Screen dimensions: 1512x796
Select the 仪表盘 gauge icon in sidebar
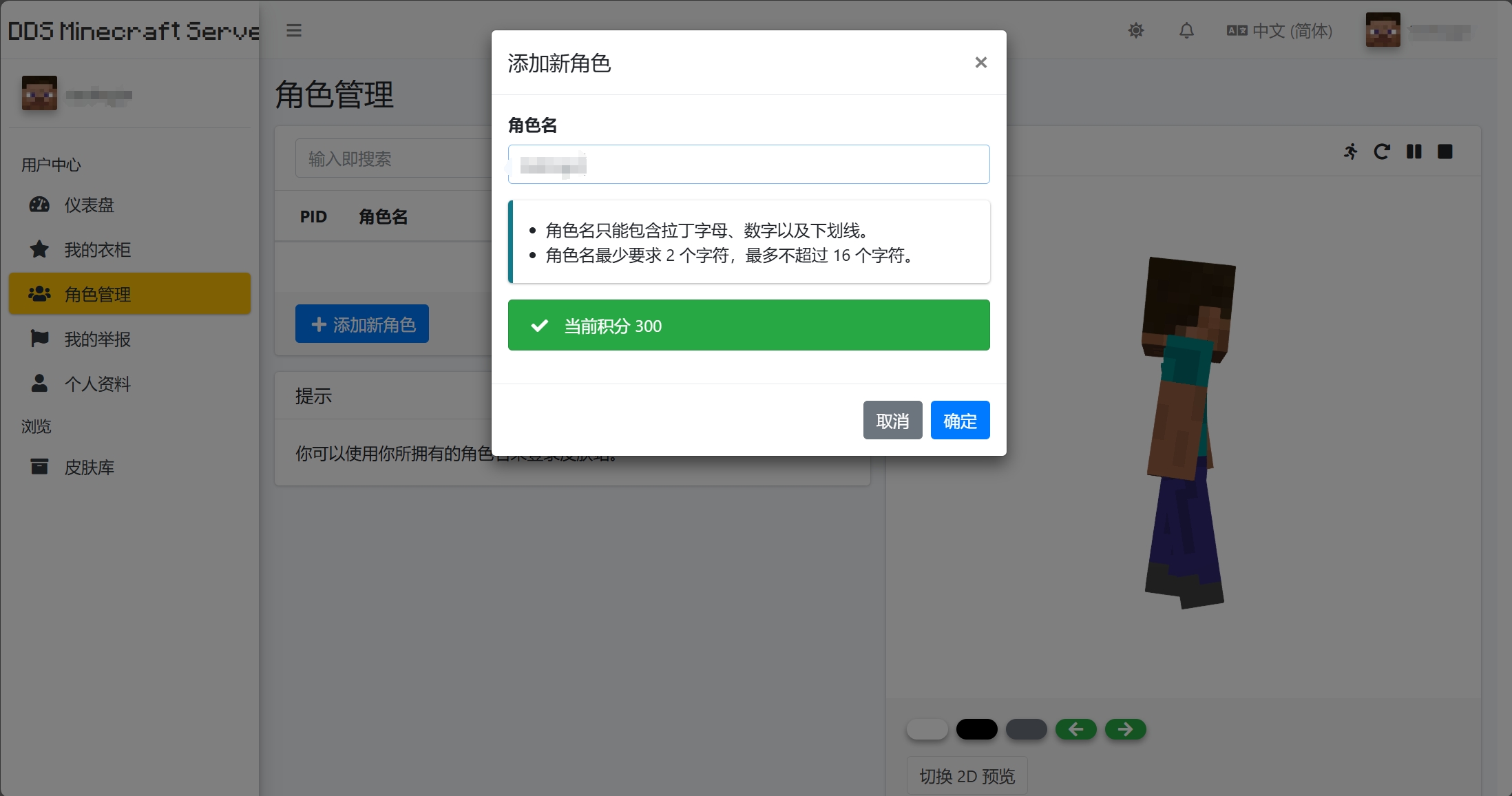pyautogui.click(x=39, y=205)
